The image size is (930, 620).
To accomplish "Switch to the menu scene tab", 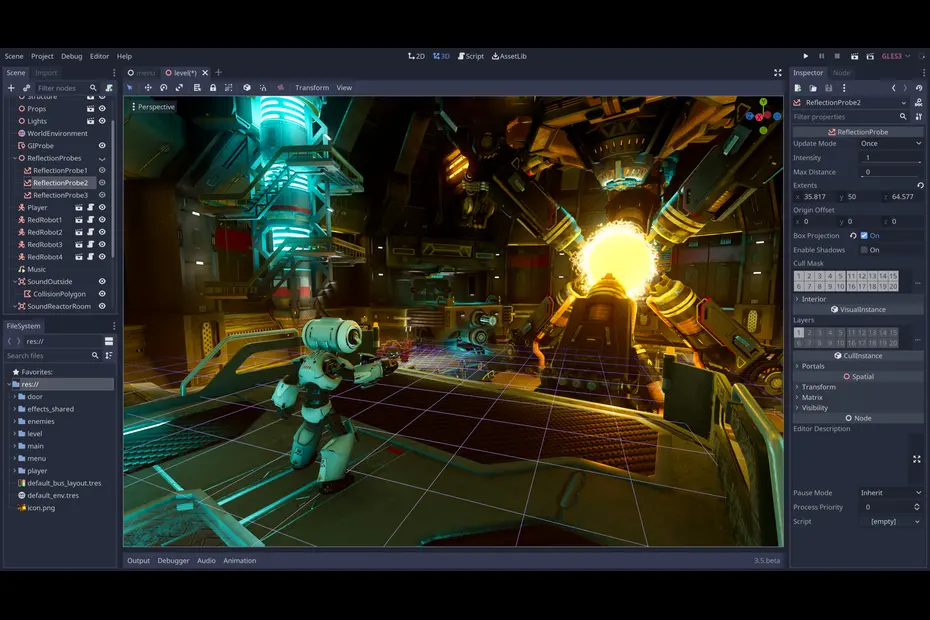I will coord(141,72).
